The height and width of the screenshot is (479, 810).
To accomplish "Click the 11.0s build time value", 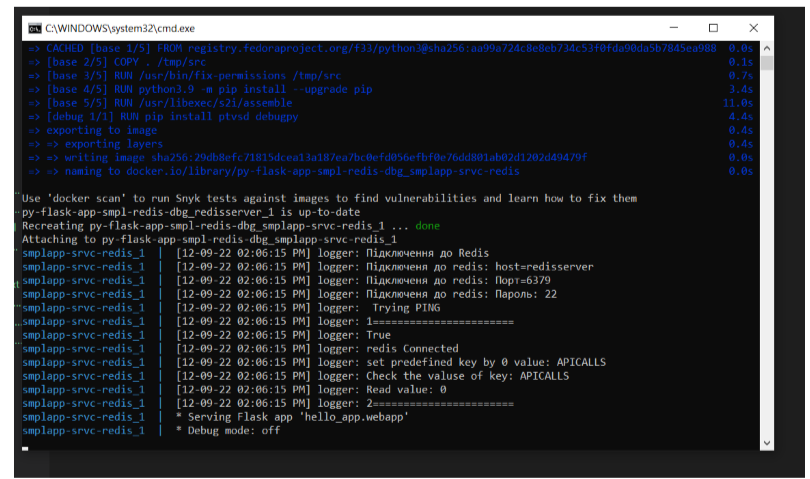I will pyautogui.click(x=737, y=103).
